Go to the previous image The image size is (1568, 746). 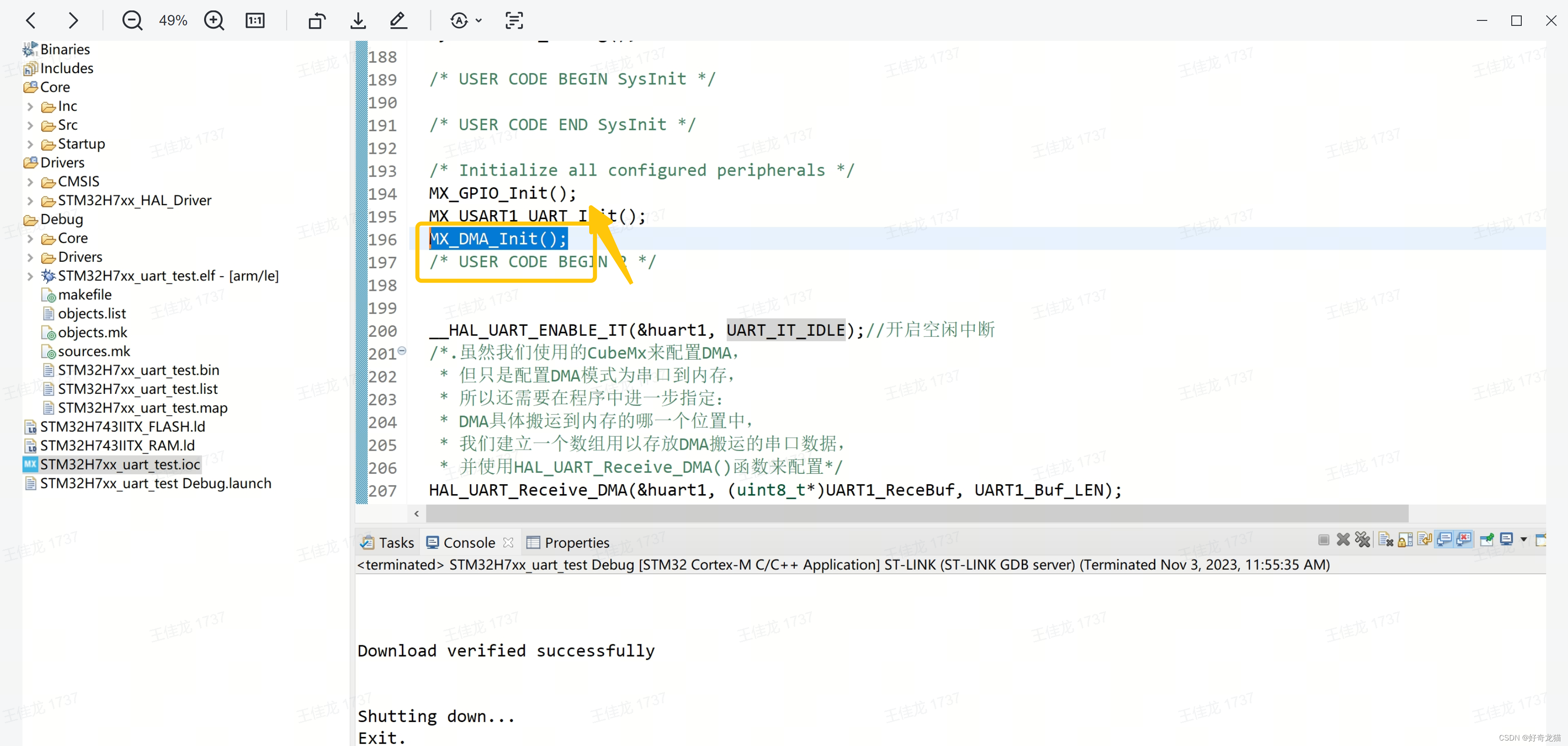[31, 20]
